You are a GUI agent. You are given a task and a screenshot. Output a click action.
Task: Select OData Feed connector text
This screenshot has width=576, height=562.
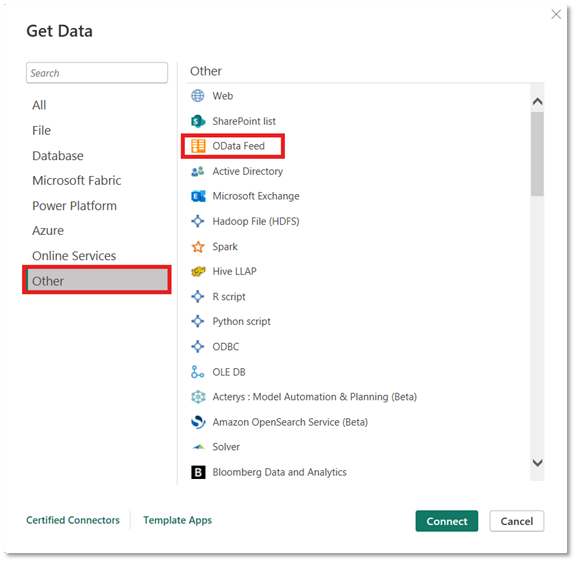point(238,146)
